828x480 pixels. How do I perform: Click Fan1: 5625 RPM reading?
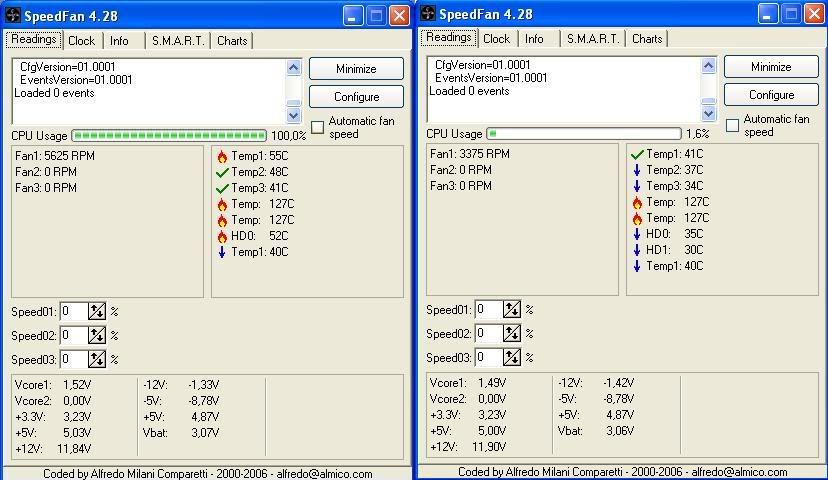tap(55, 156)
